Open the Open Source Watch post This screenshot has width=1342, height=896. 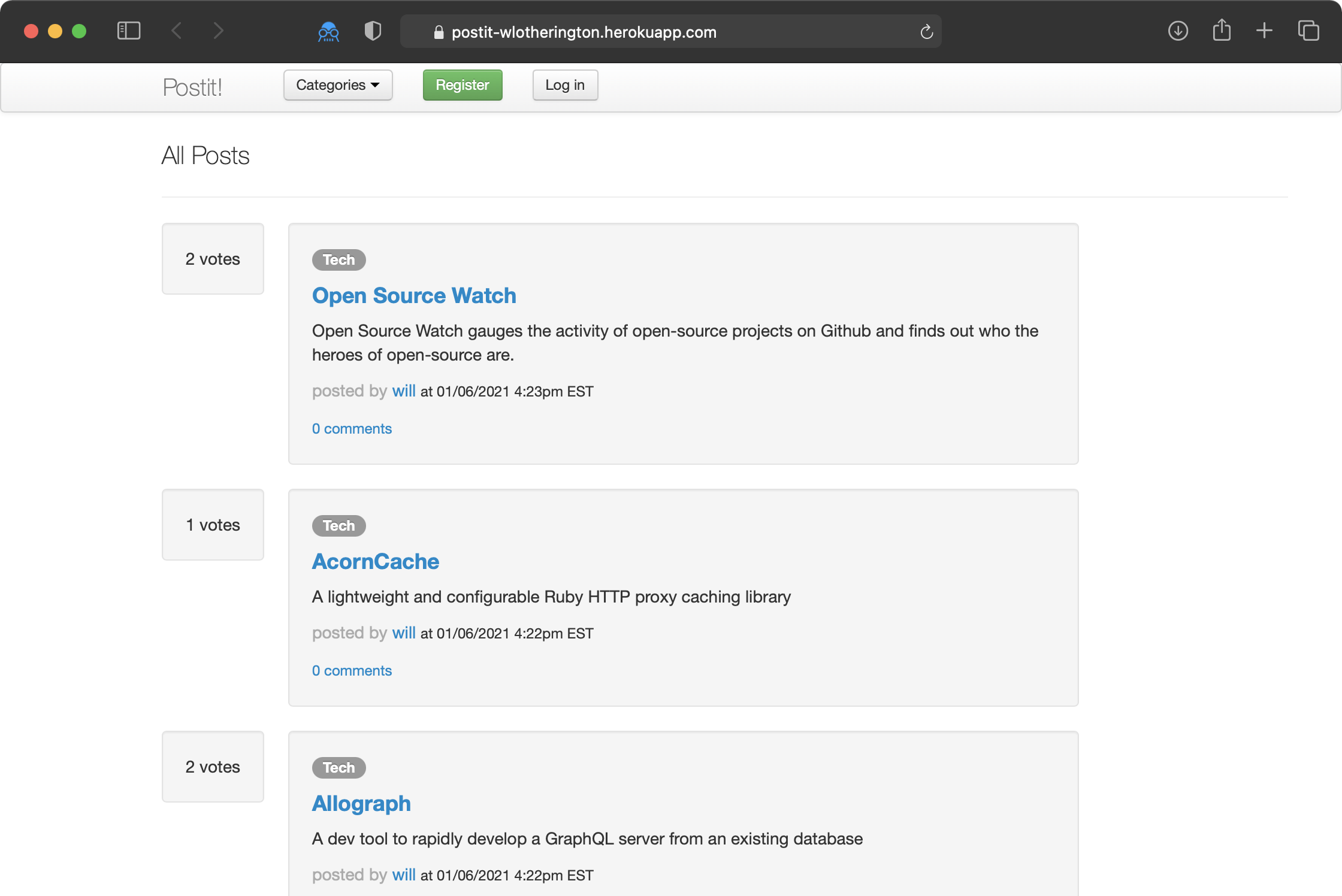point(414,295)
